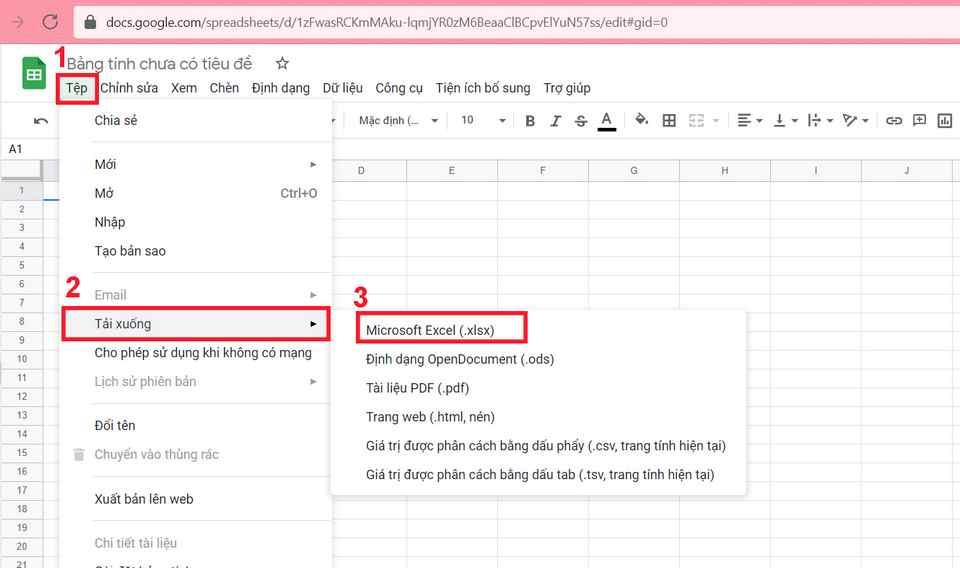The height and width of the screenshot is (568, 960).
Task: Click the Google Sheets home icon
Action: click(x=35, y=74)
